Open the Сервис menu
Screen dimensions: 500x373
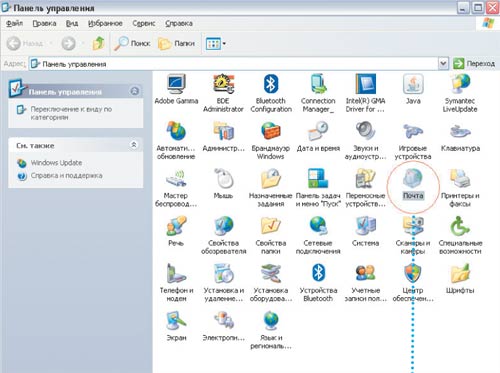click(x=144, y=23)
